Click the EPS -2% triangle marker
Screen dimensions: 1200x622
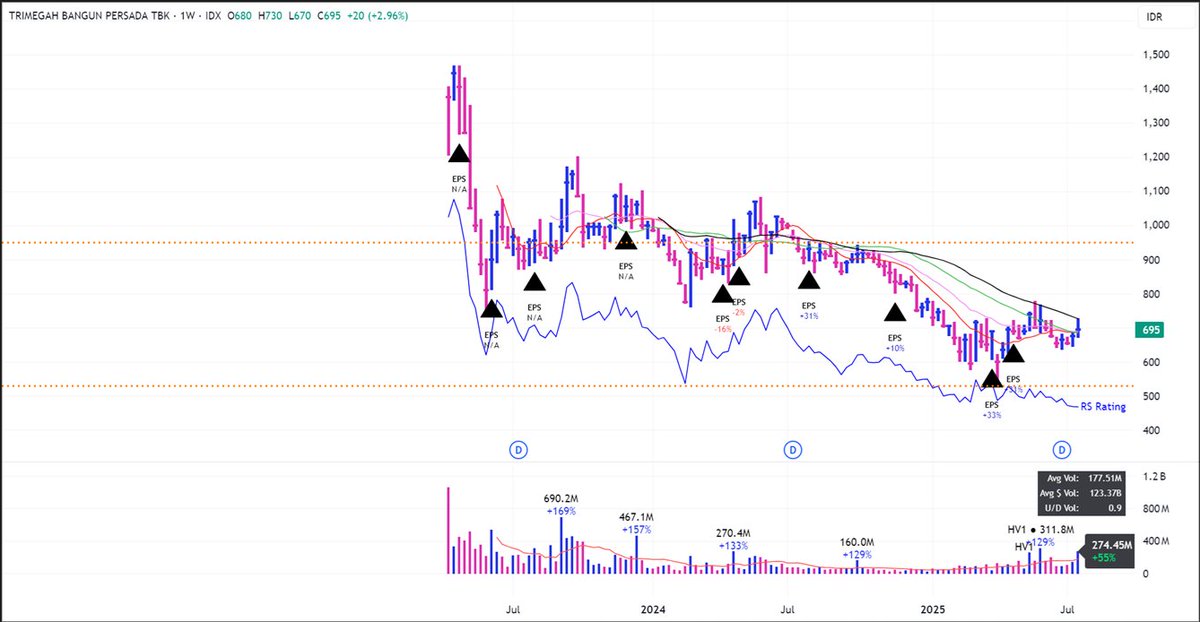click(739, 276)
